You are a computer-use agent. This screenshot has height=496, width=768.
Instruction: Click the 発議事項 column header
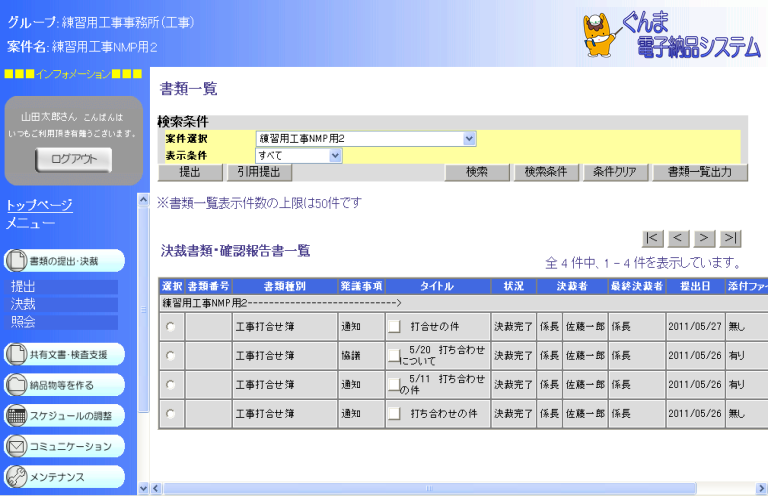click(x=361, y=286)
